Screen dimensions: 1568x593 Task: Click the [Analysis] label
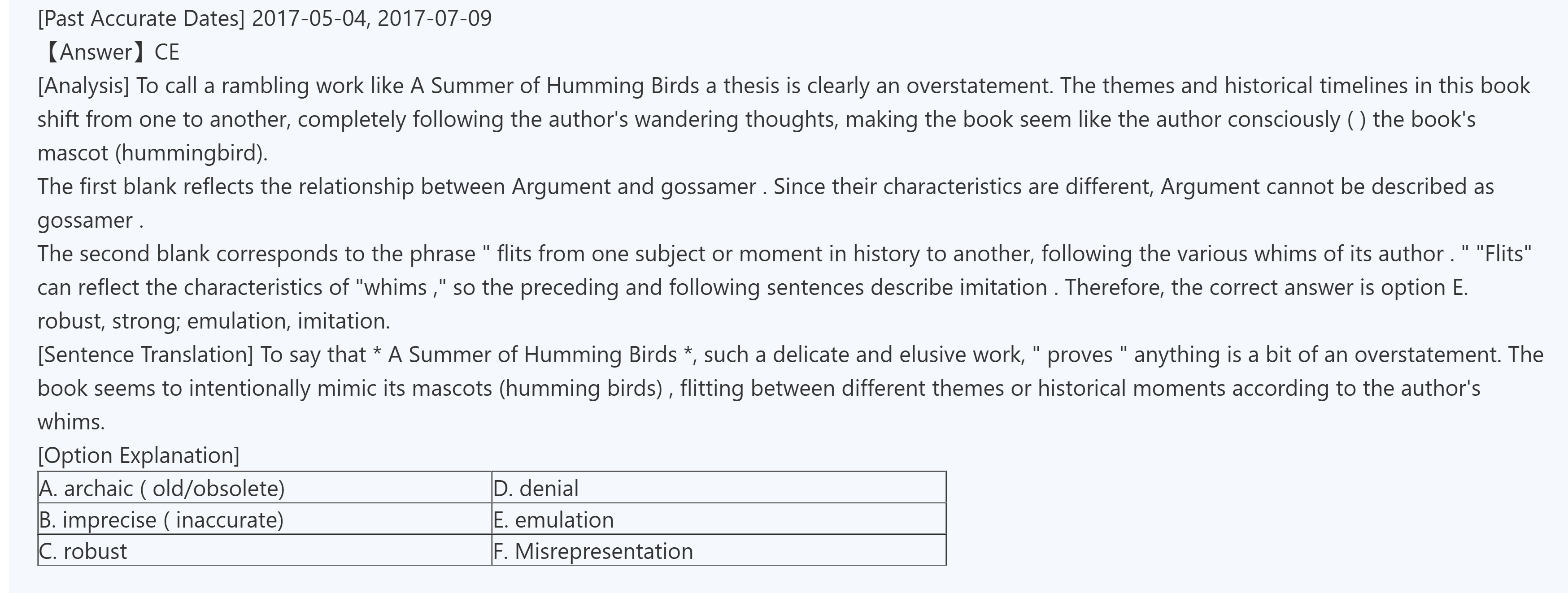pyautogui.click(x=83, y=86)
